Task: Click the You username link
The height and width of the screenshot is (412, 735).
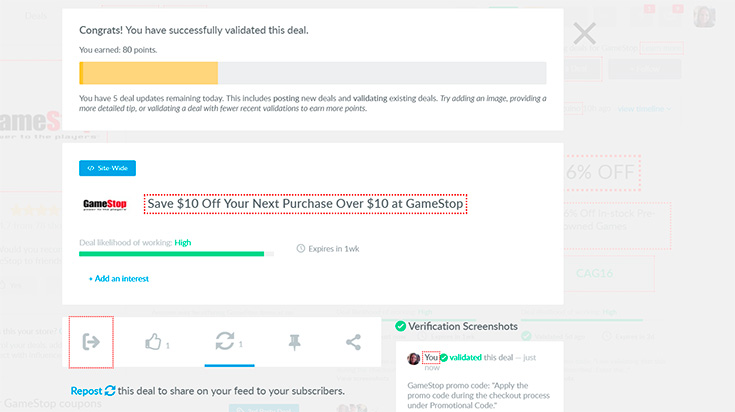Action: coord(431,358)
